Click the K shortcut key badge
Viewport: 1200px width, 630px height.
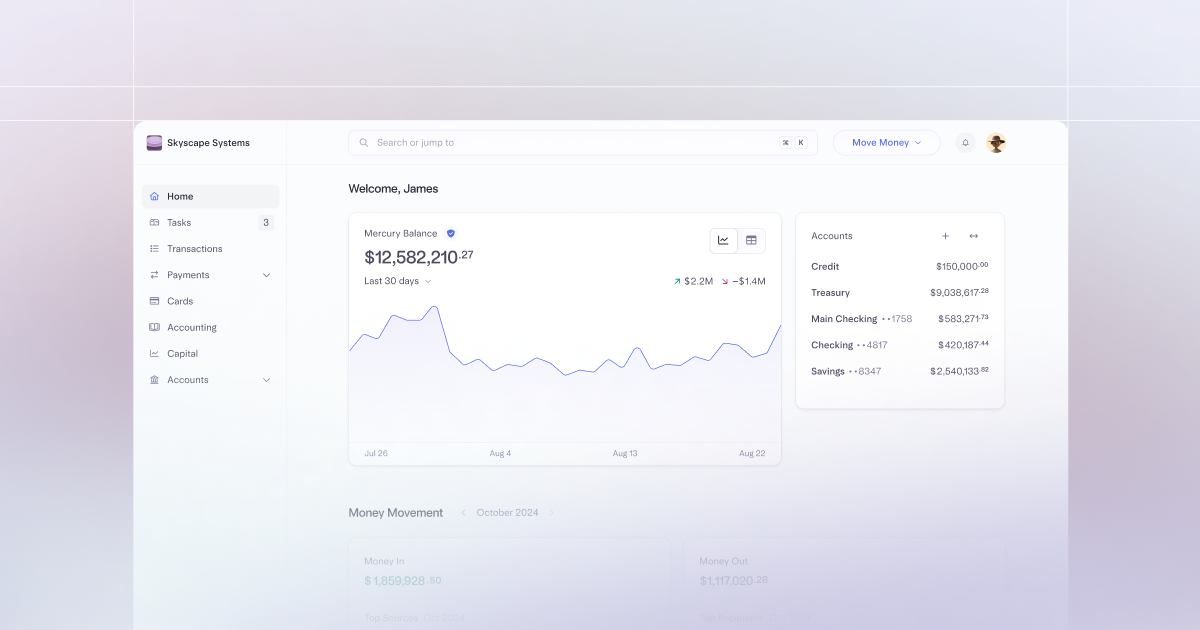[x=801, y=143]
